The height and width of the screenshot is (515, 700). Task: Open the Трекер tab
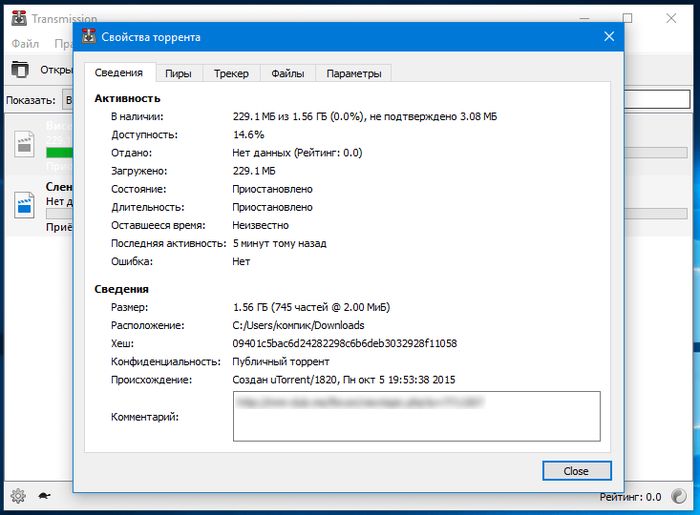232,73
